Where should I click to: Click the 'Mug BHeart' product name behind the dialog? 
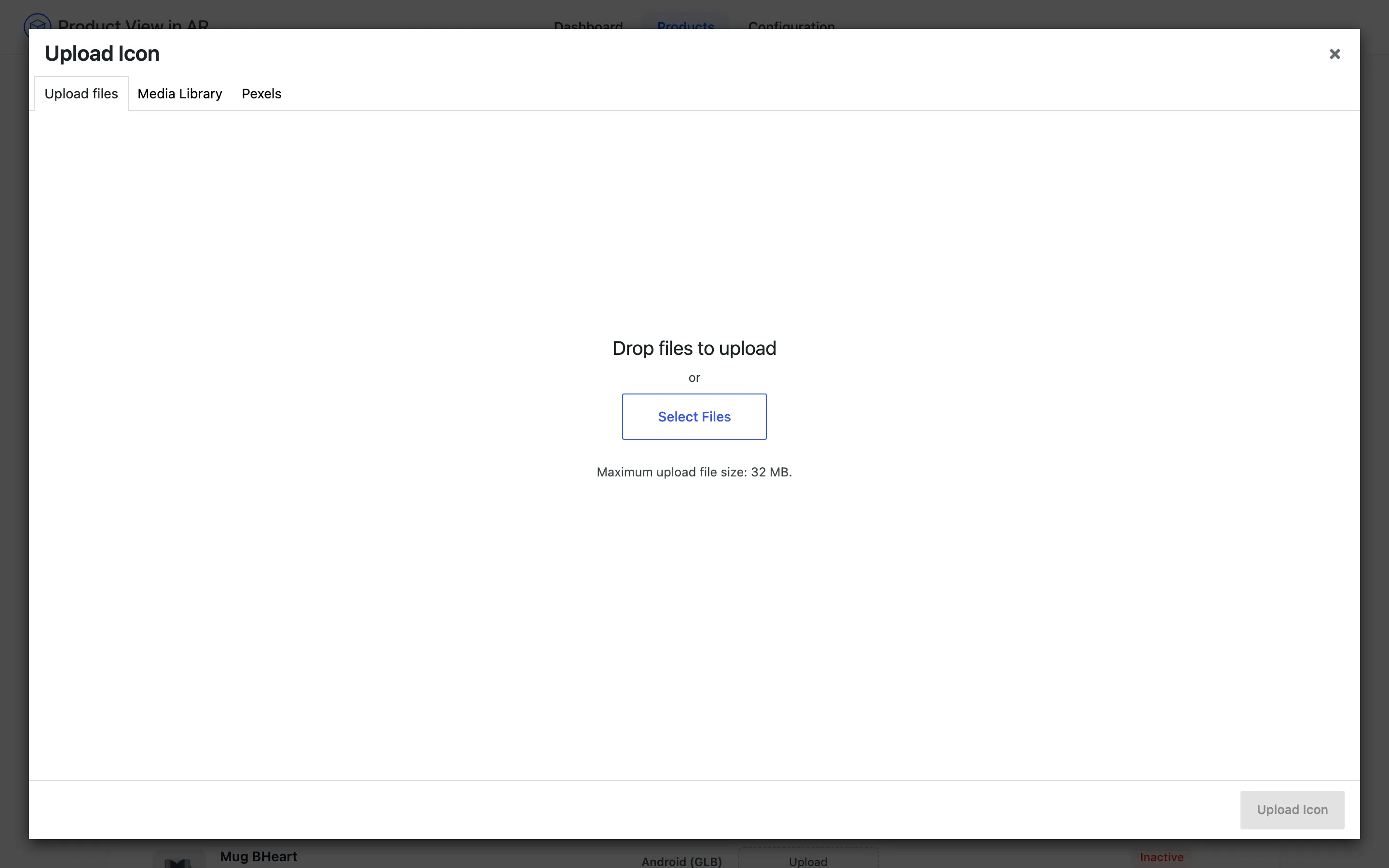point(259,856)
